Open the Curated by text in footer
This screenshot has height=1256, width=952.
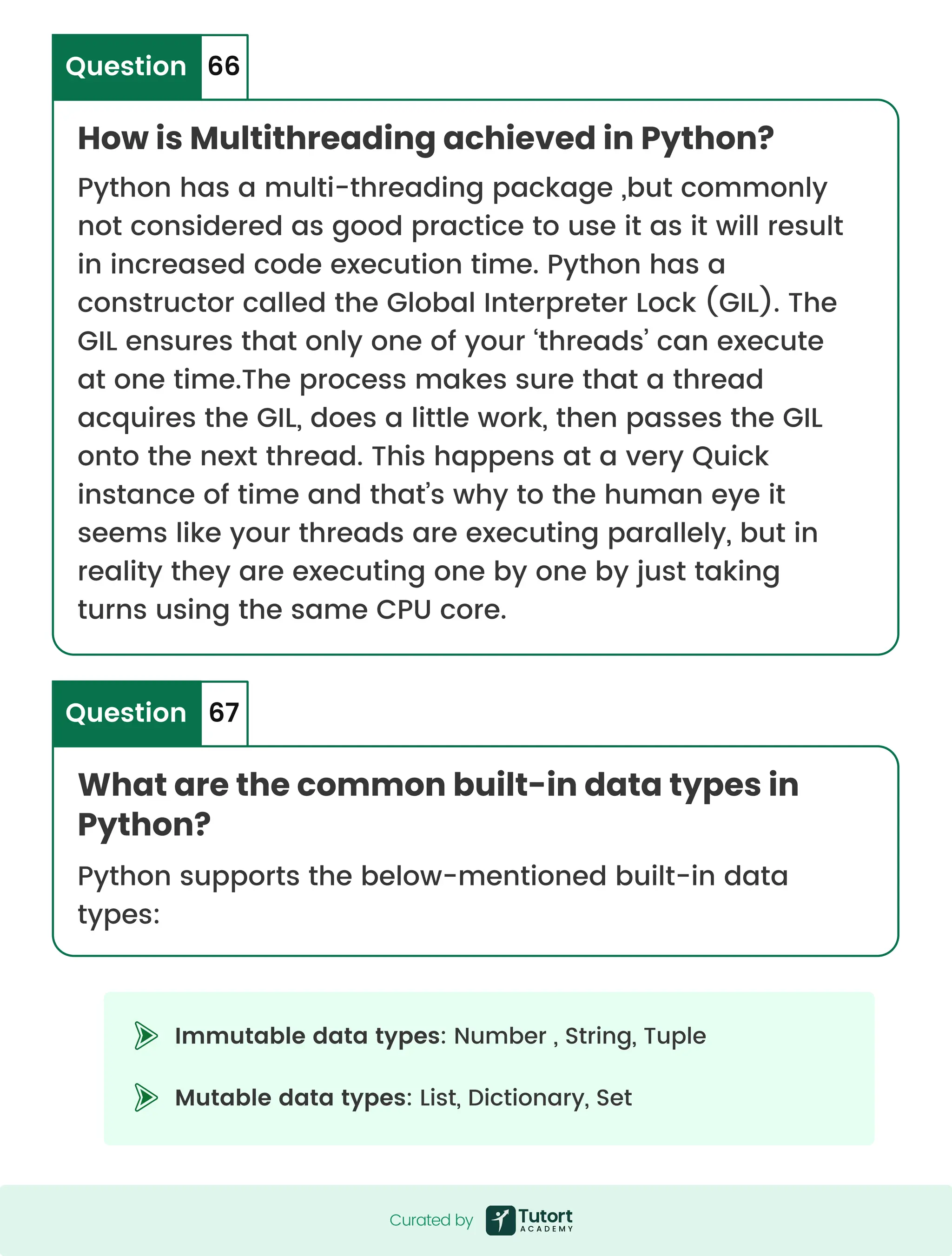pos(431,1220)
